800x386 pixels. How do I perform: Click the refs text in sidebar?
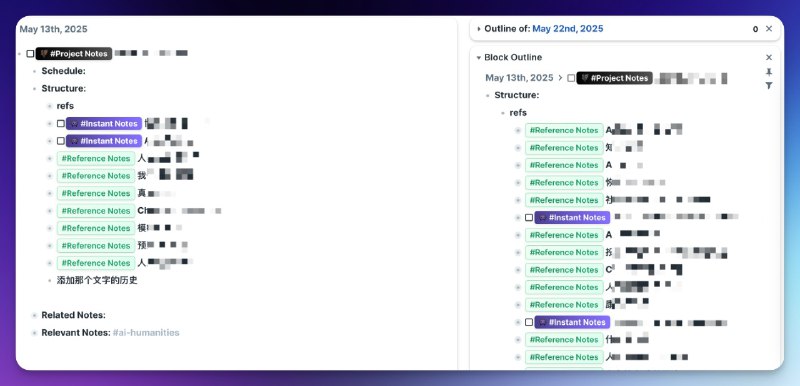(x=518, y=113)
